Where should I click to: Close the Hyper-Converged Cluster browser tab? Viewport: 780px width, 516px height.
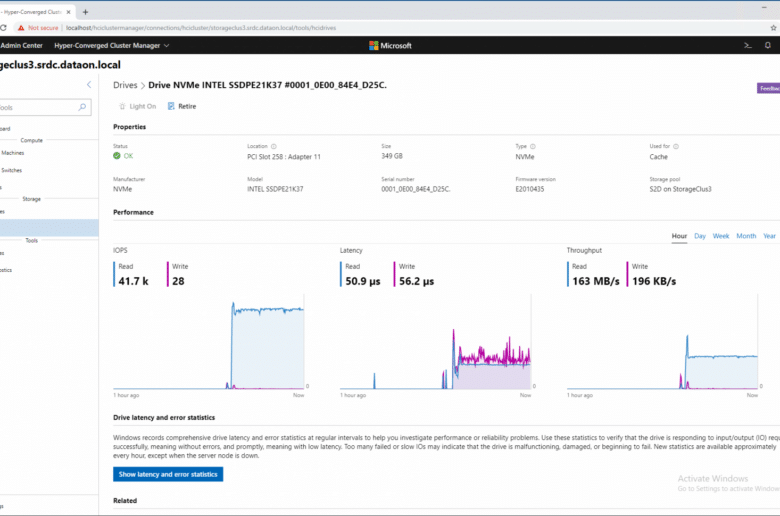(68, 12)
